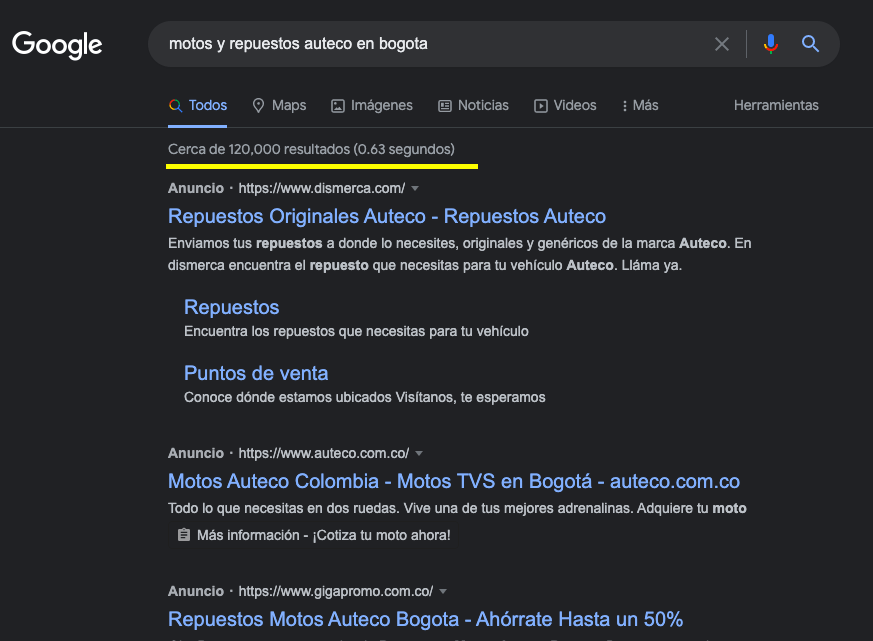Viewport: 873px width, 641px height.
Task: Open Motos Auteco Colombia result
Action: click(454, 481)
